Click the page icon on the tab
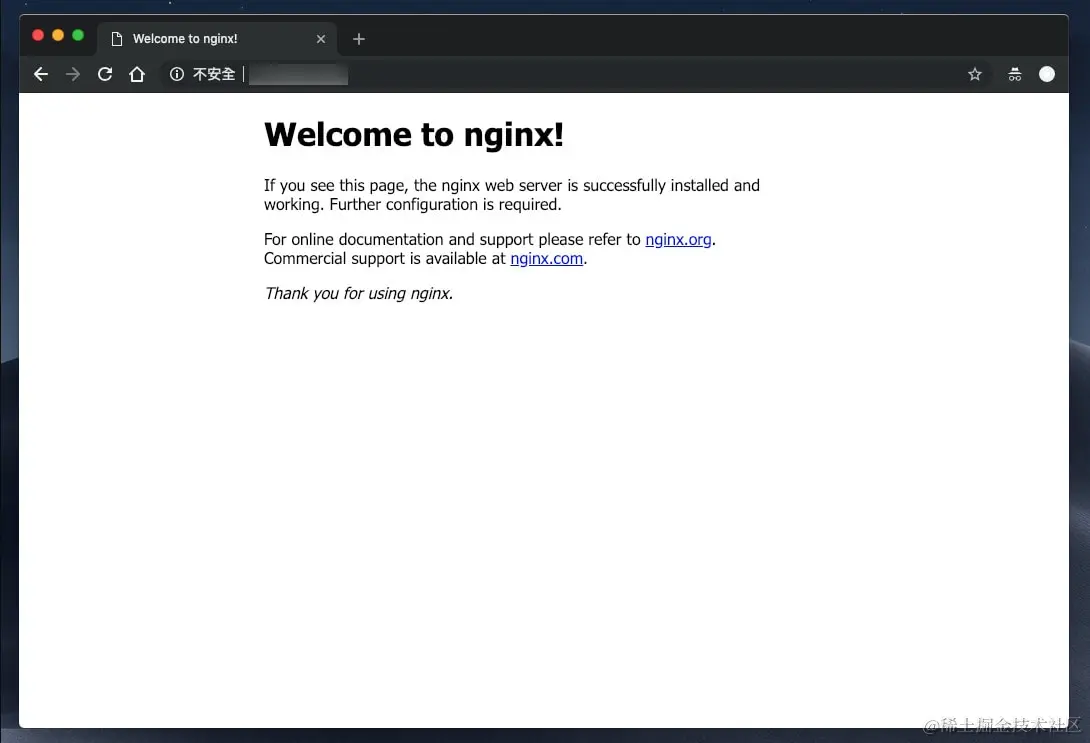The image size is (1090, 743). tap(117, 39)
